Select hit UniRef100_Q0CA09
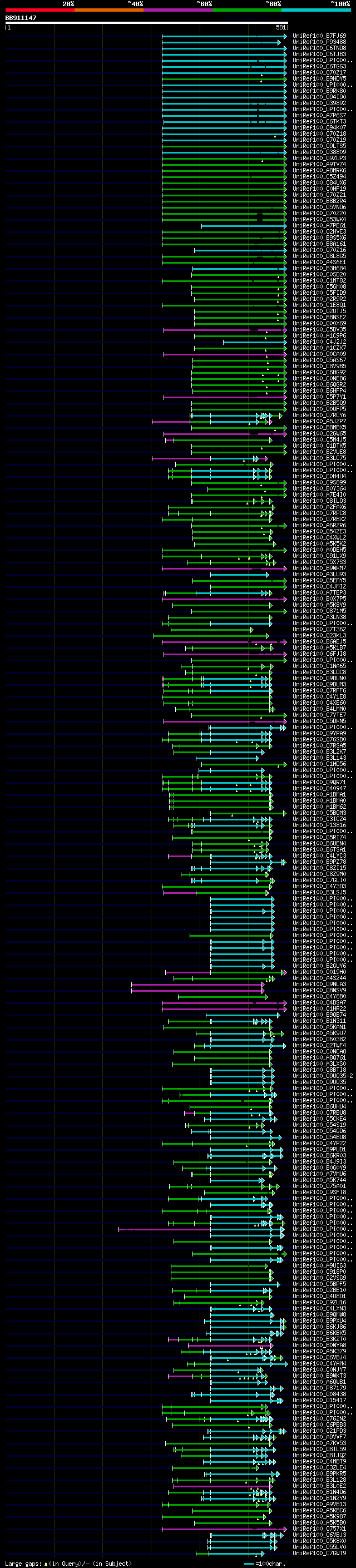 coord(319,354)
